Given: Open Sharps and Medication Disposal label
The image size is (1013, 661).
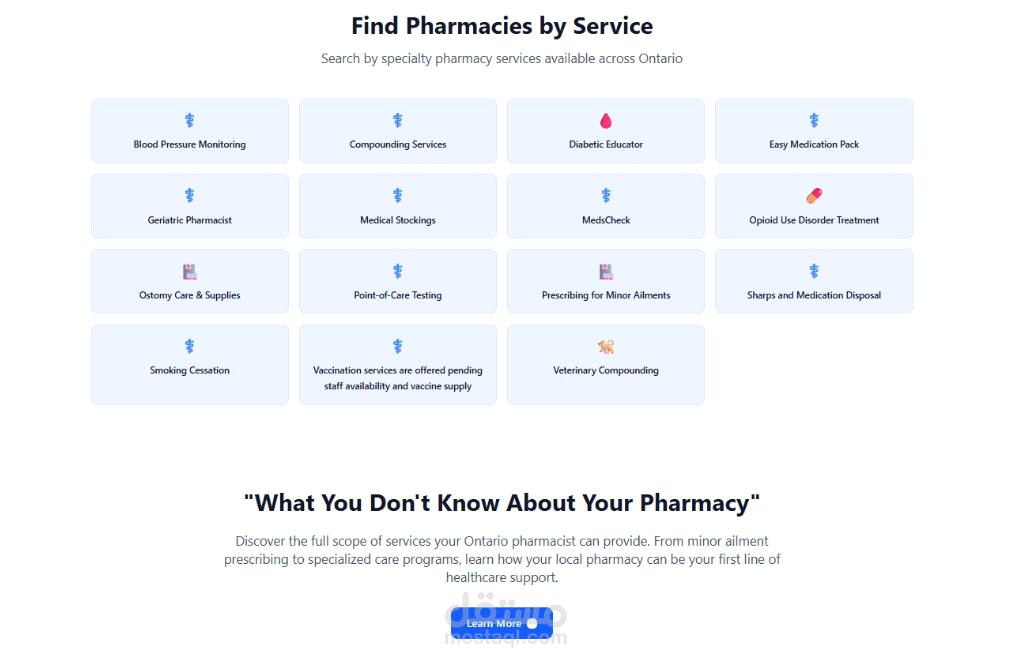Looking at the screenshot, I should pyautogui.click(x=814, y=295).
